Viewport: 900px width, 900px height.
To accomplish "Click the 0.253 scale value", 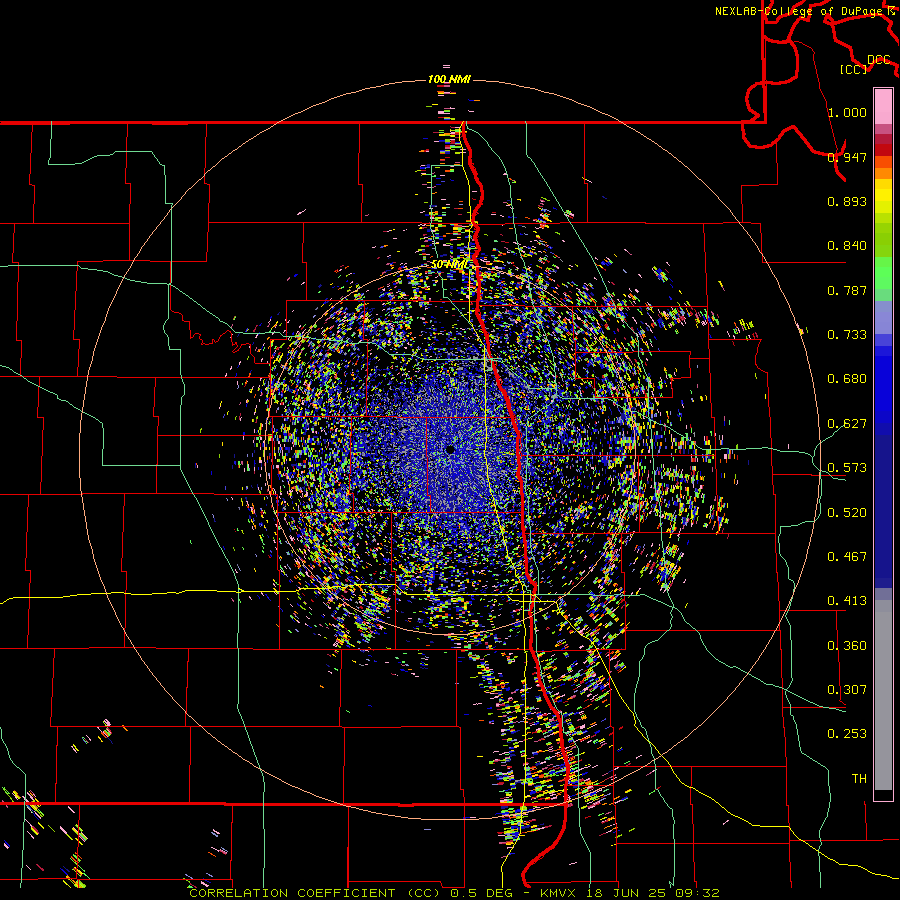I will [x=847, y=734].
